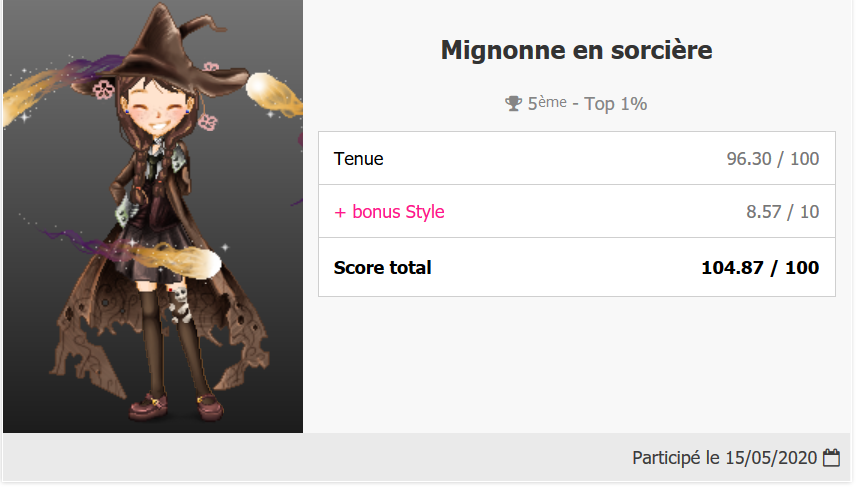Click the 96.30 / 100 outfit score
This screenshot has width=859, height=487.
coord(772,158)
